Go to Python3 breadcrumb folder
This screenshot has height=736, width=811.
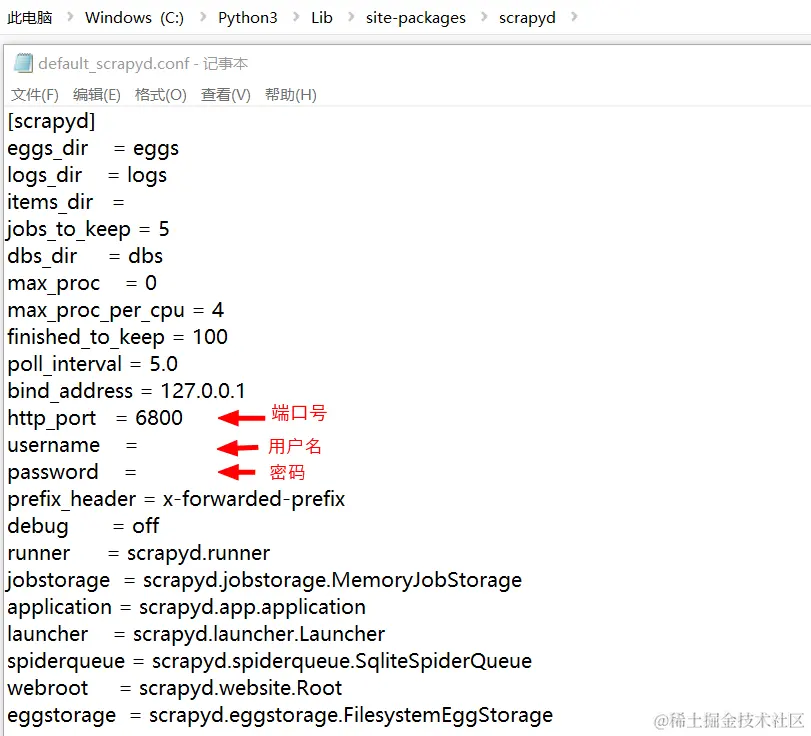click(x=248, y=18)
